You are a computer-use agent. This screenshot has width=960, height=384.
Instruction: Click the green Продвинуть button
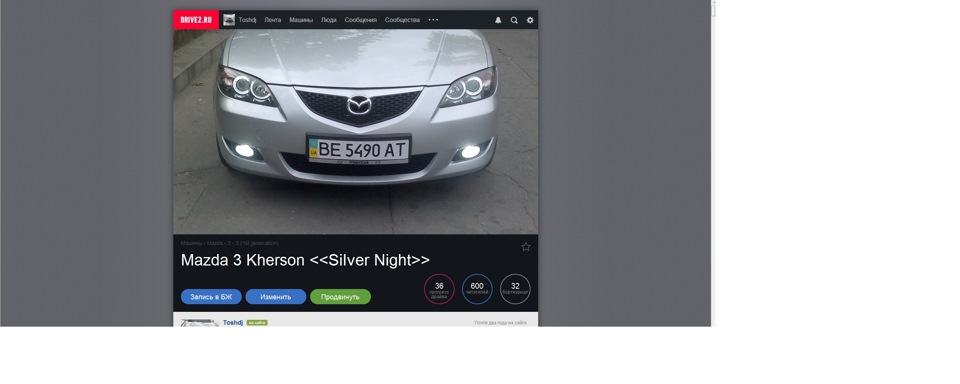340,297
